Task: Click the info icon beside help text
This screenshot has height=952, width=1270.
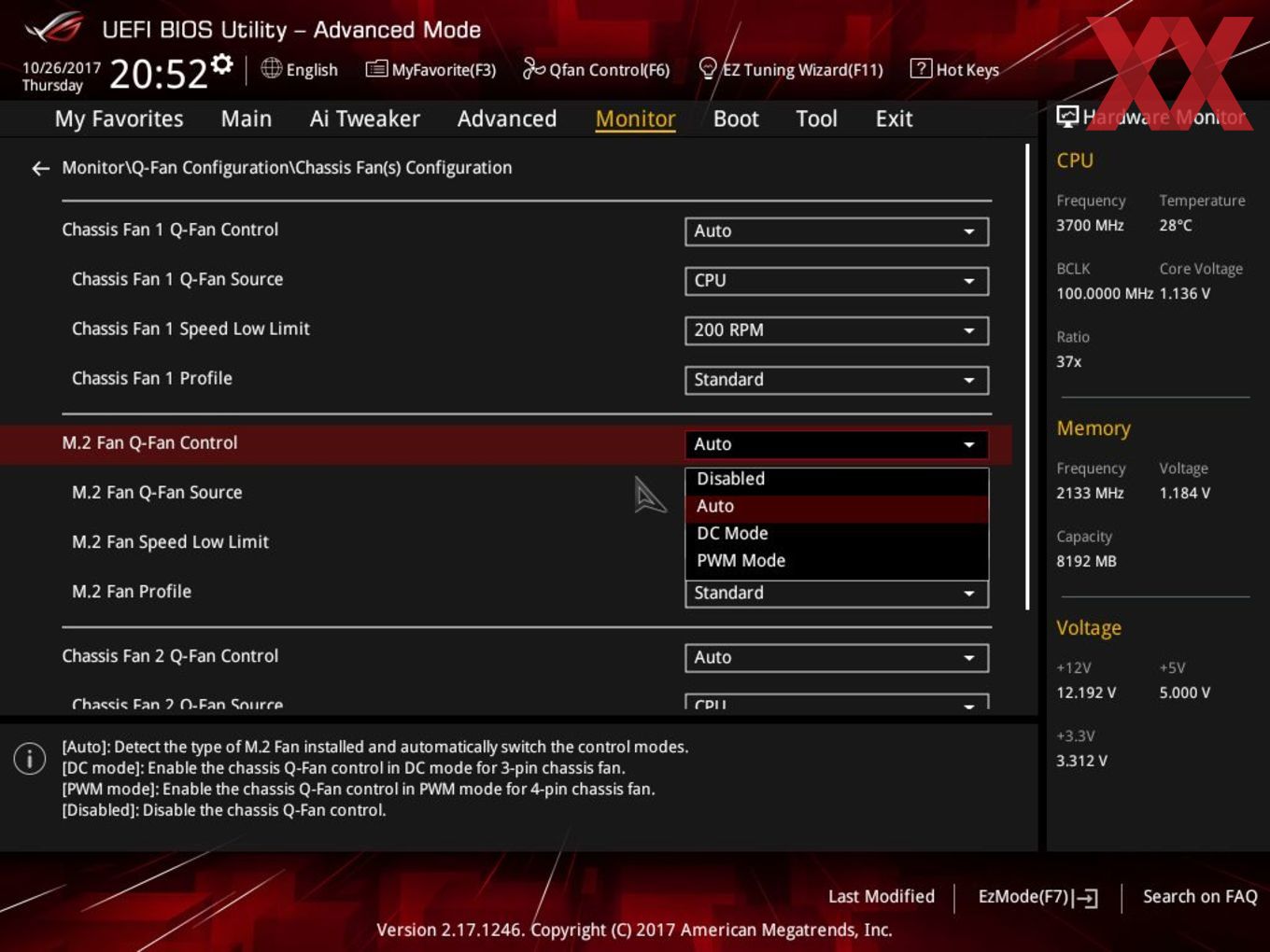Action: 30,759
